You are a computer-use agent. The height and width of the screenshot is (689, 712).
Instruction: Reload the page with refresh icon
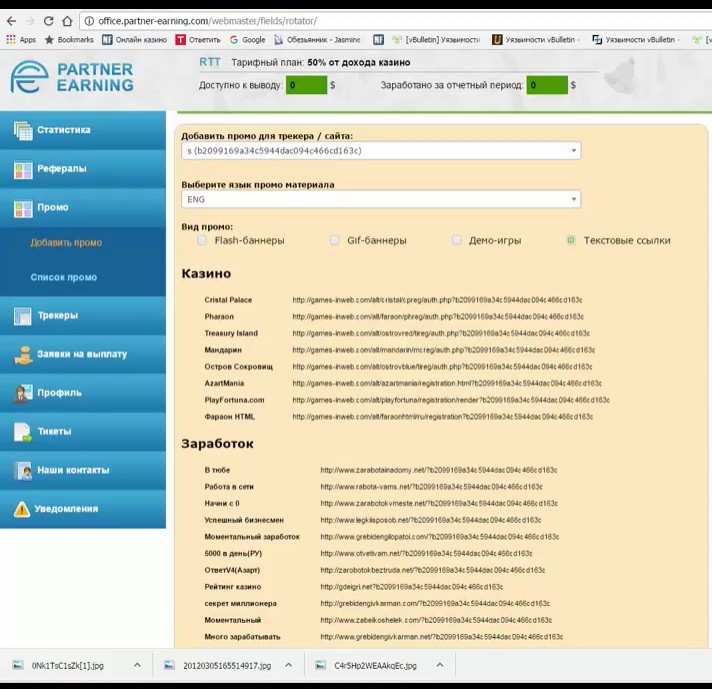tap(49, 21)
